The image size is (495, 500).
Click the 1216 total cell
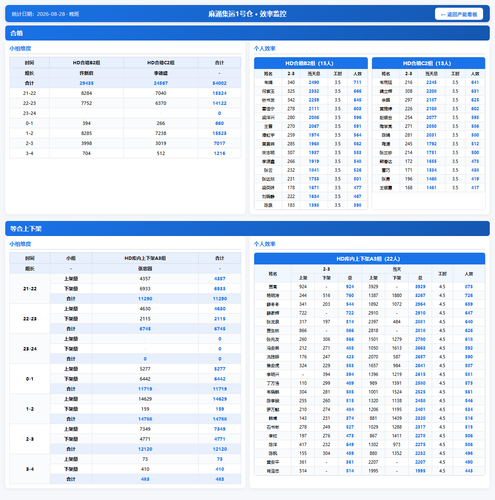coord(219,153)
